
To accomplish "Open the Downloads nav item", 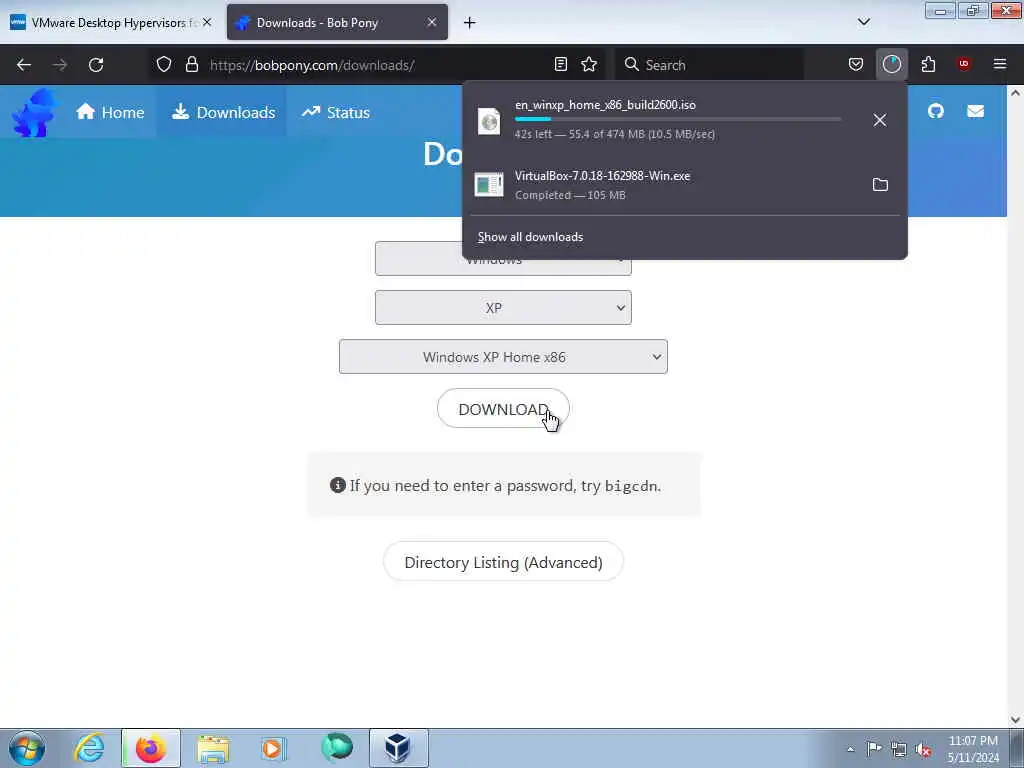I will [x=223, y=112].
